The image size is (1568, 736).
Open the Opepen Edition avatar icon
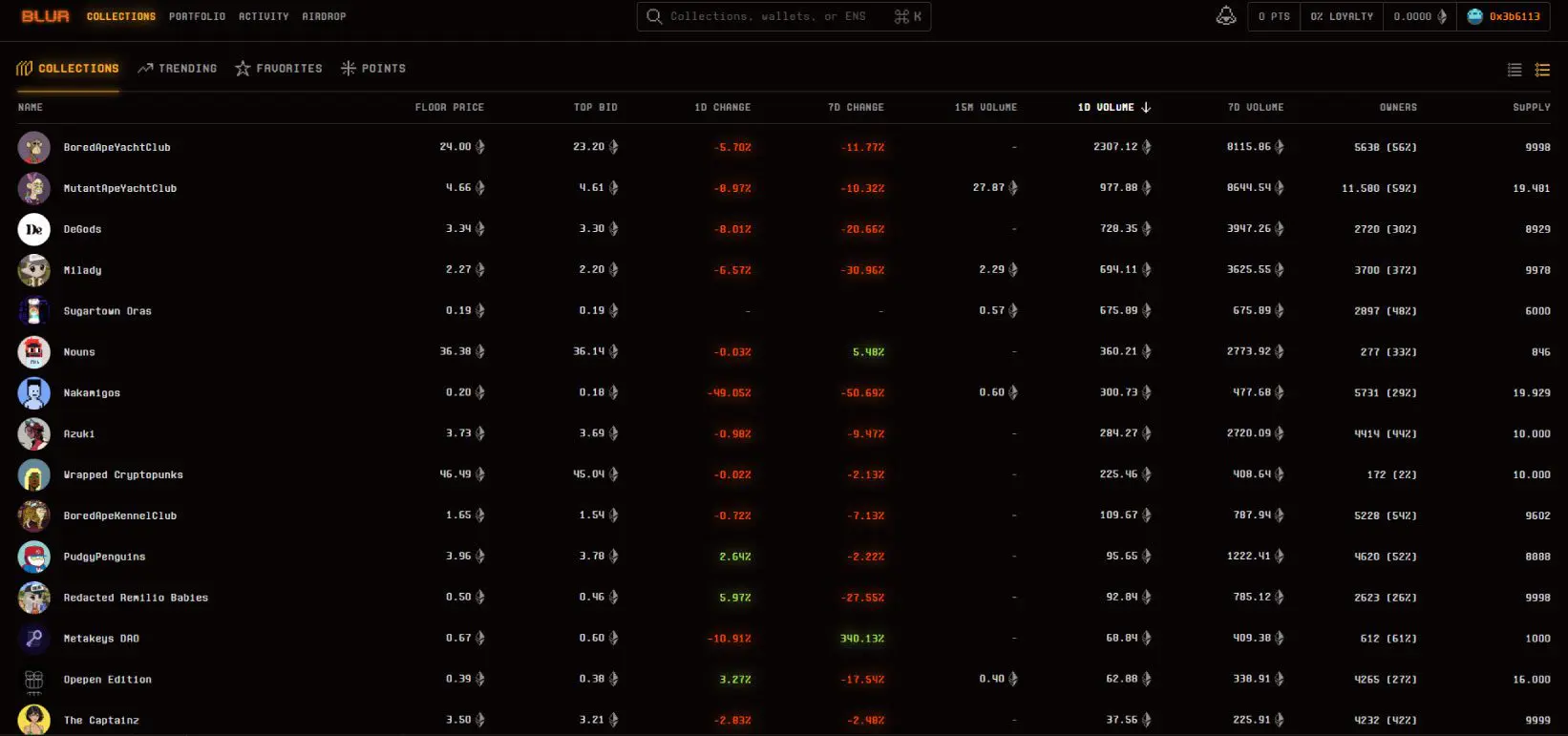34,680
